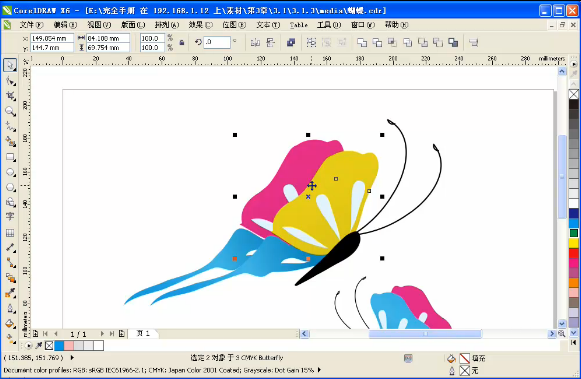Screen dimensions: 581x379
Task: Click the rotation angle field
Action: 217,42
